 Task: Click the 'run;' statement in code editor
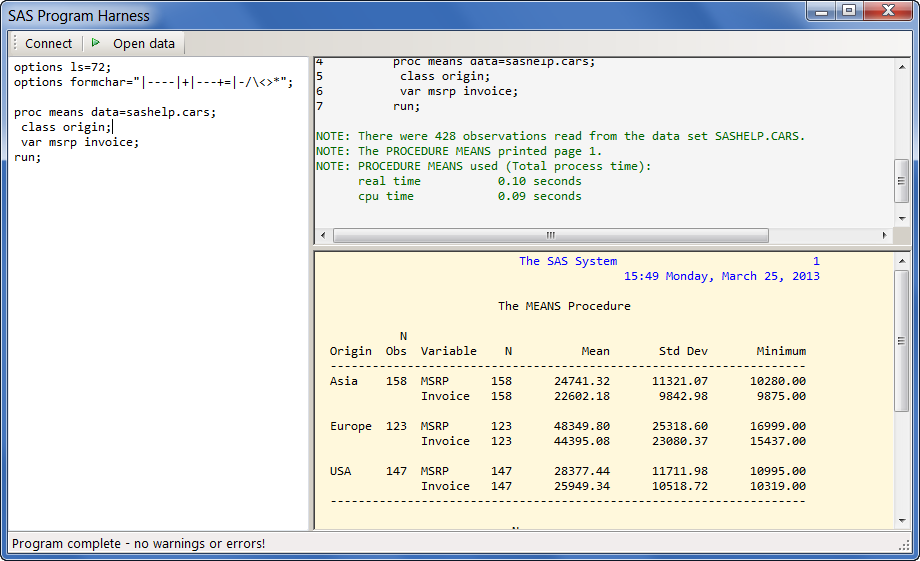[x=28, y=157]
